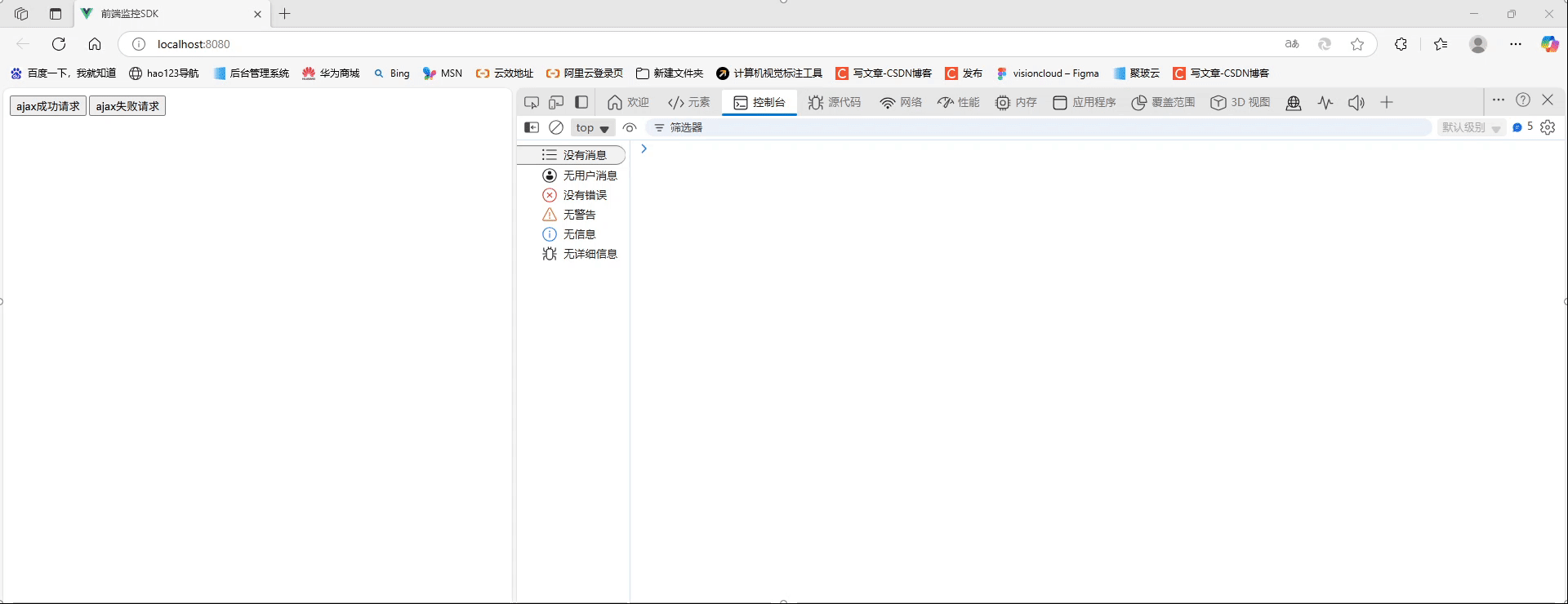Click the translate page icon
The height and width of the screenshot is (604, 1568).
pyautogui.click(x=1292, y=44)
